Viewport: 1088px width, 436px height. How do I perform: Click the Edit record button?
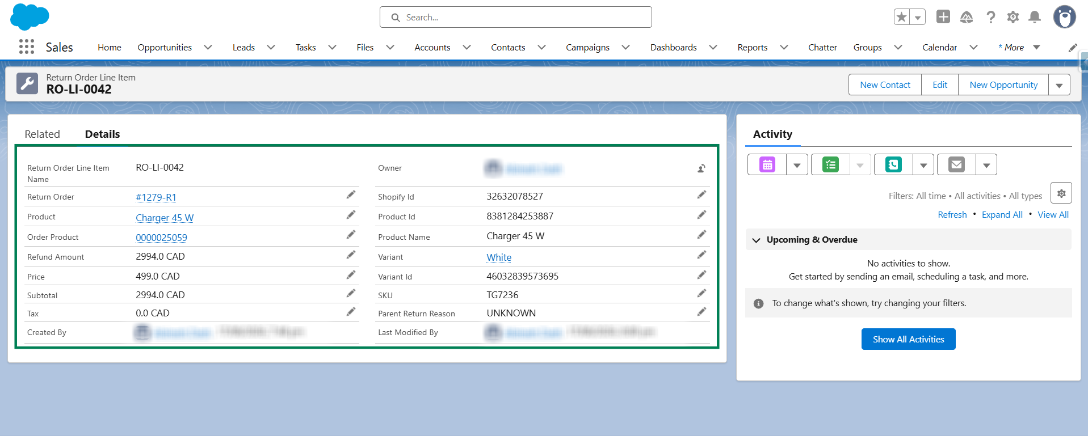(x=940, y=85)
